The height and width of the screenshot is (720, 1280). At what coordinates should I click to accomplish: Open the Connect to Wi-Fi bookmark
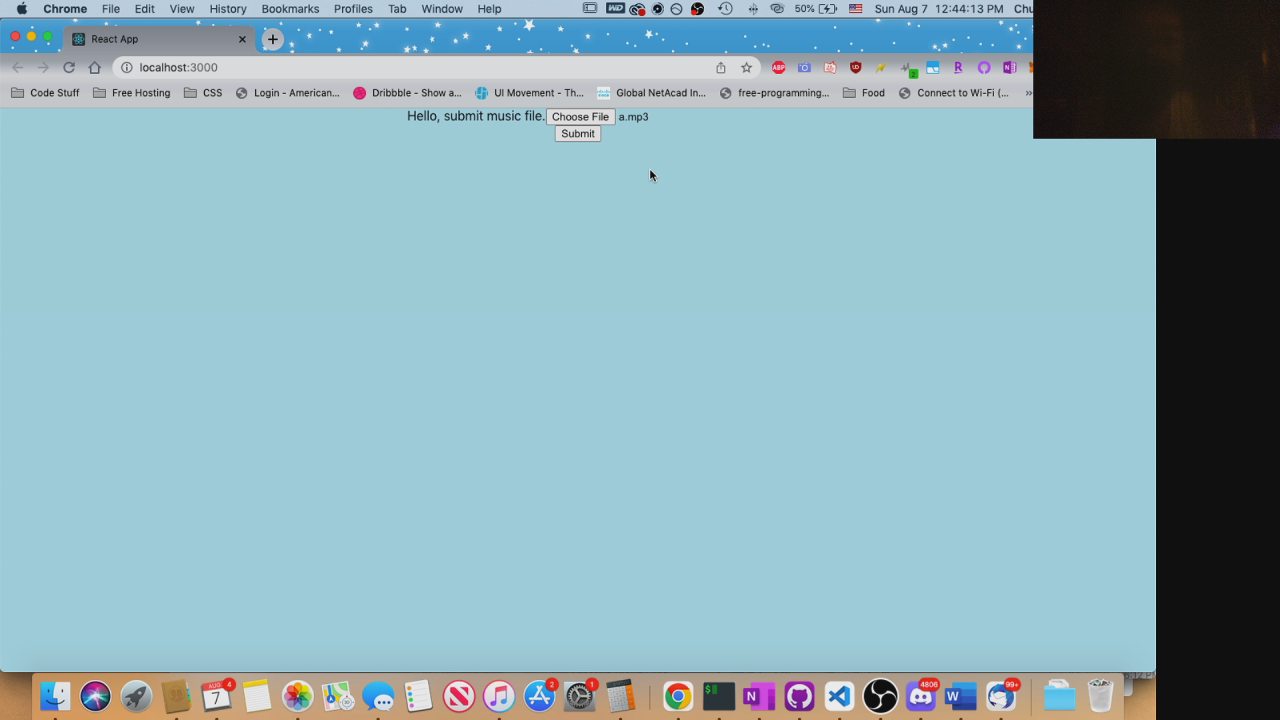[954, 93]
